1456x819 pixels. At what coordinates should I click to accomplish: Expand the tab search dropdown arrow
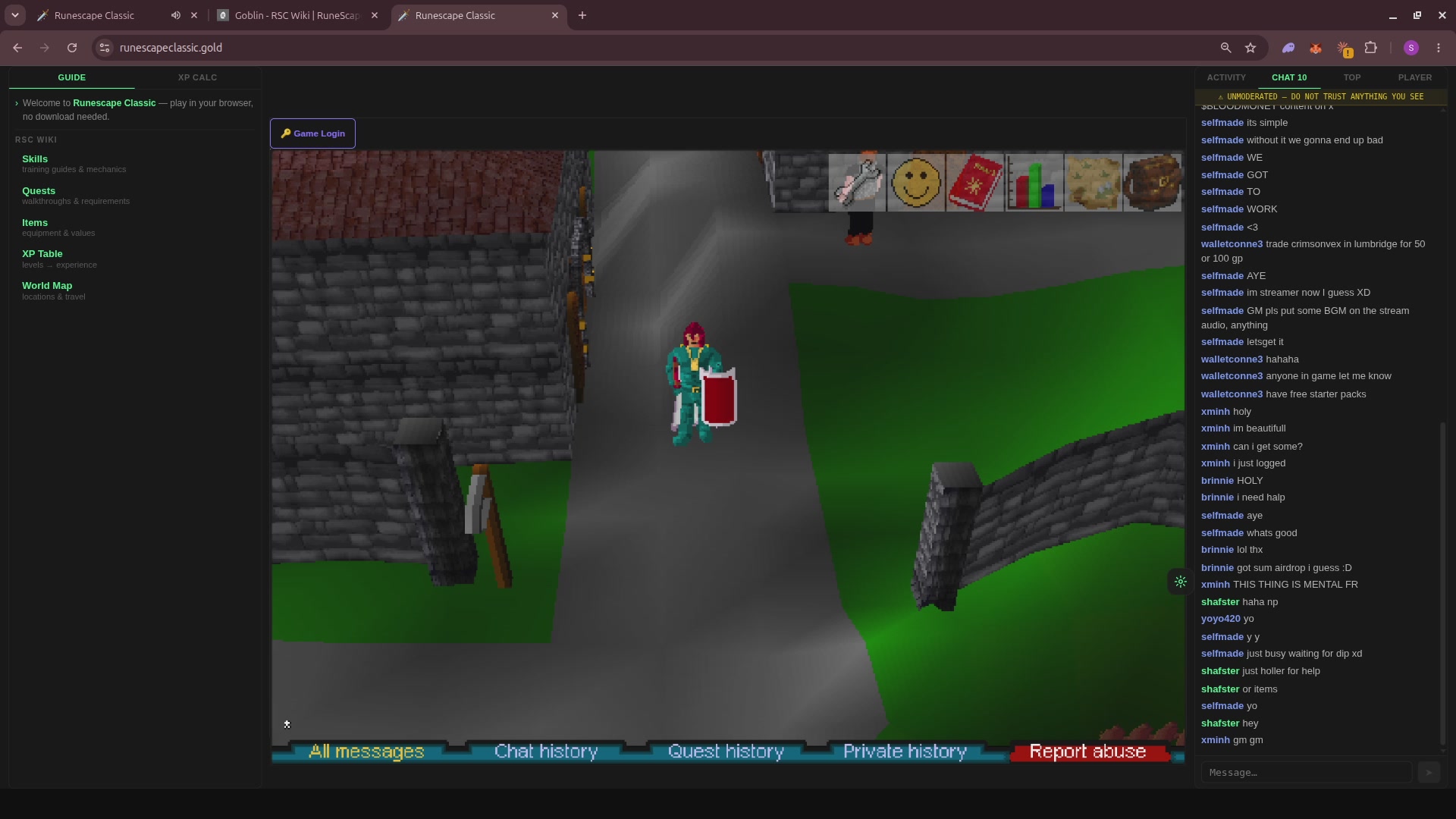tap(15, 15)
